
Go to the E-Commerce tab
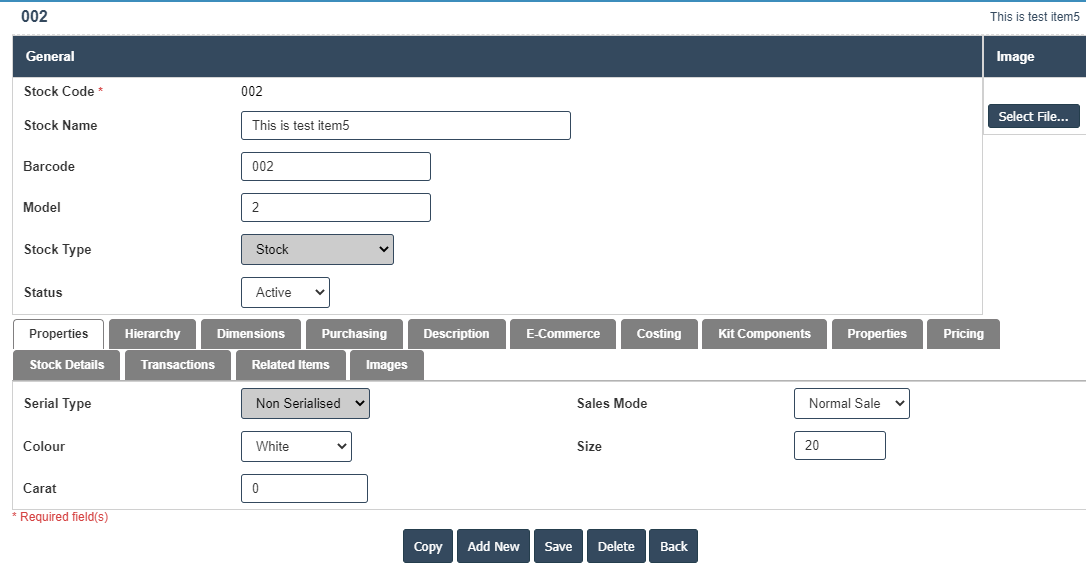tap(563, 334)
